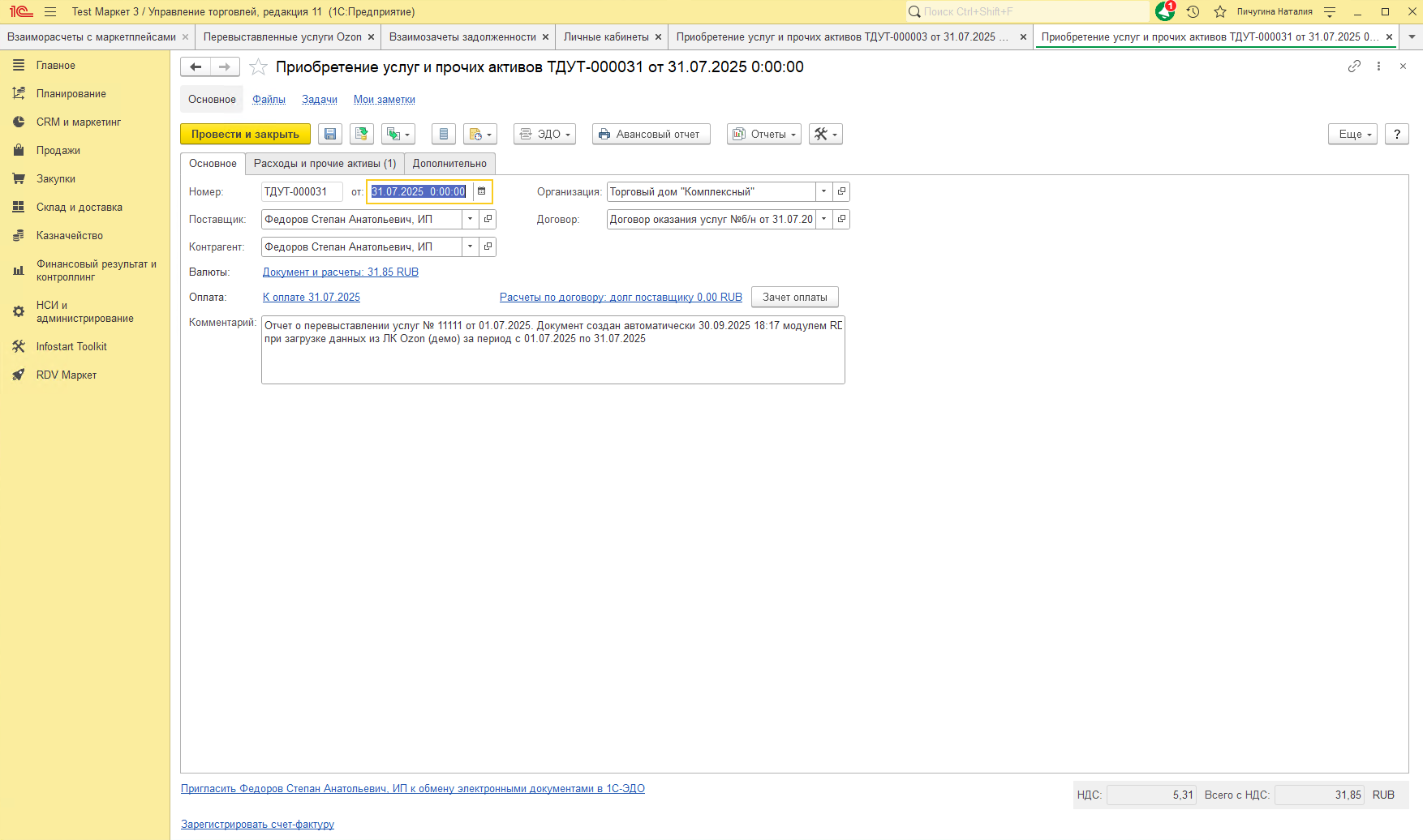Expand the Еще menu
This screenshot has width=1423, height=840.
(x=1353, y=135)
